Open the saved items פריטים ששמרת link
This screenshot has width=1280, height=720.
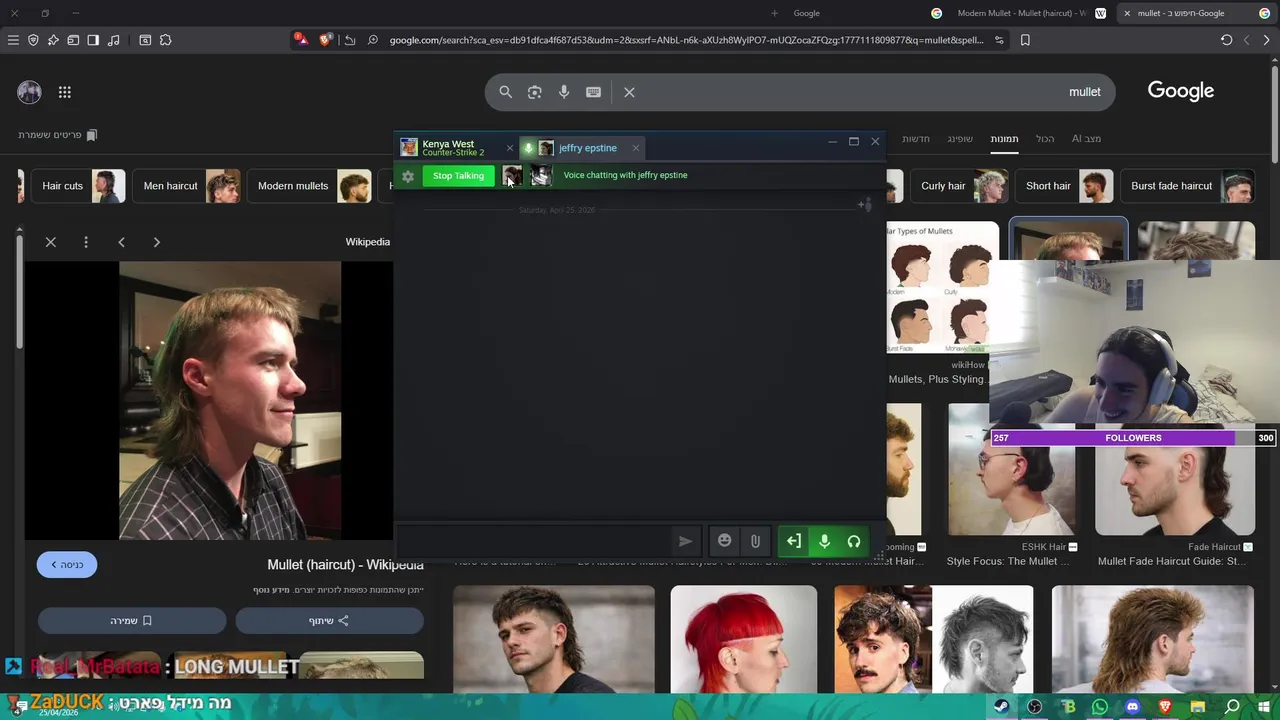pyautogui.click(x=58, y=135)
